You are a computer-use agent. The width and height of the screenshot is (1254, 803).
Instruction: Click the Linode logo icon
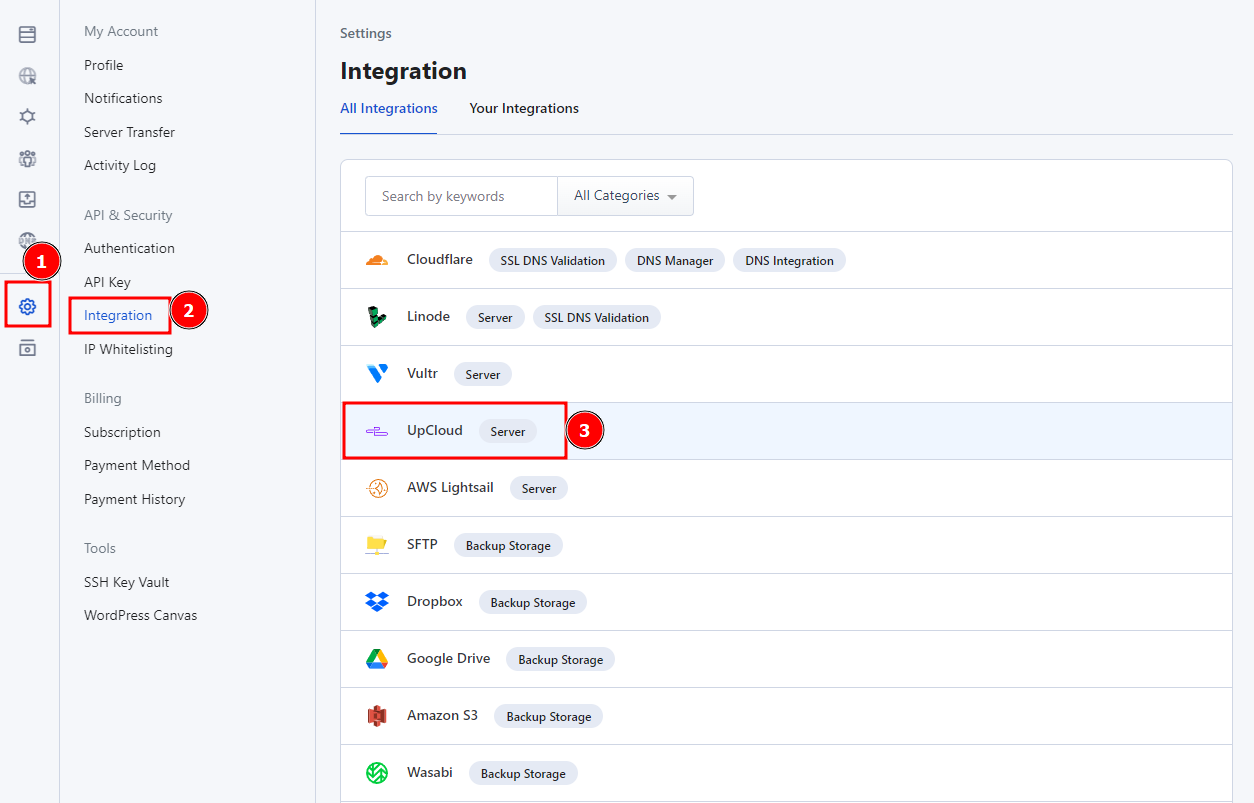click(x=376, y=317)
